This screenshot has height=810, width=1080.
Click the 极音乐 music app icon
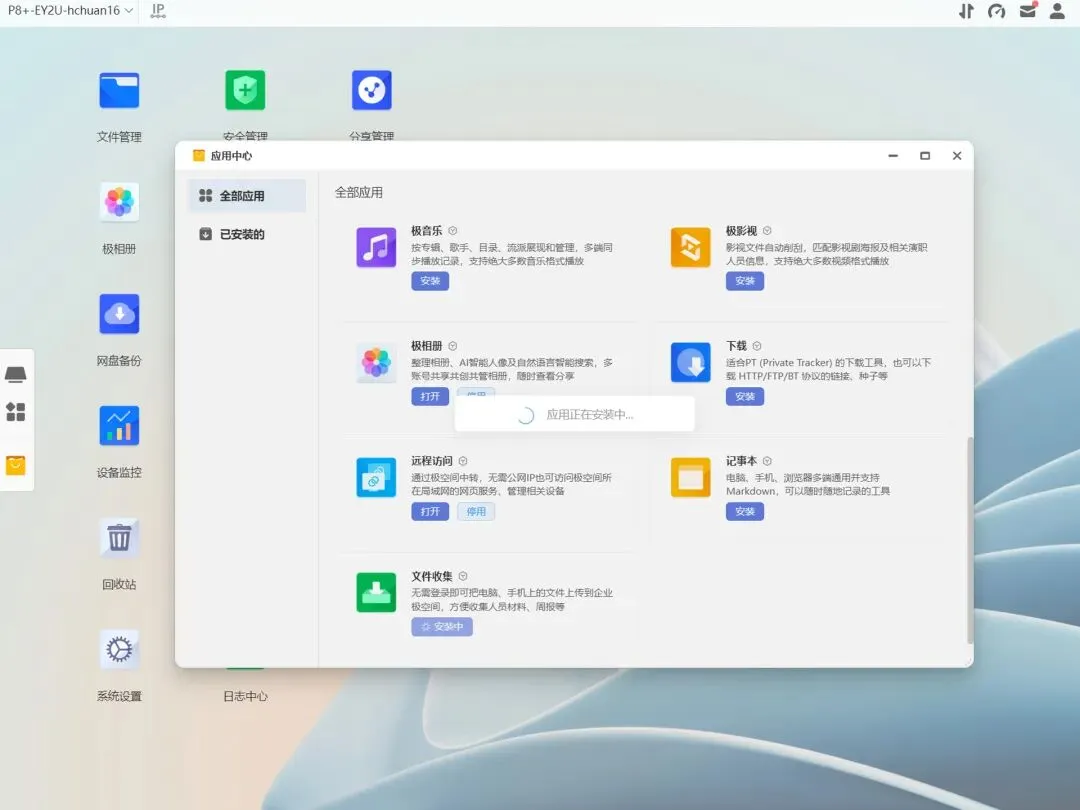point(376,247)
